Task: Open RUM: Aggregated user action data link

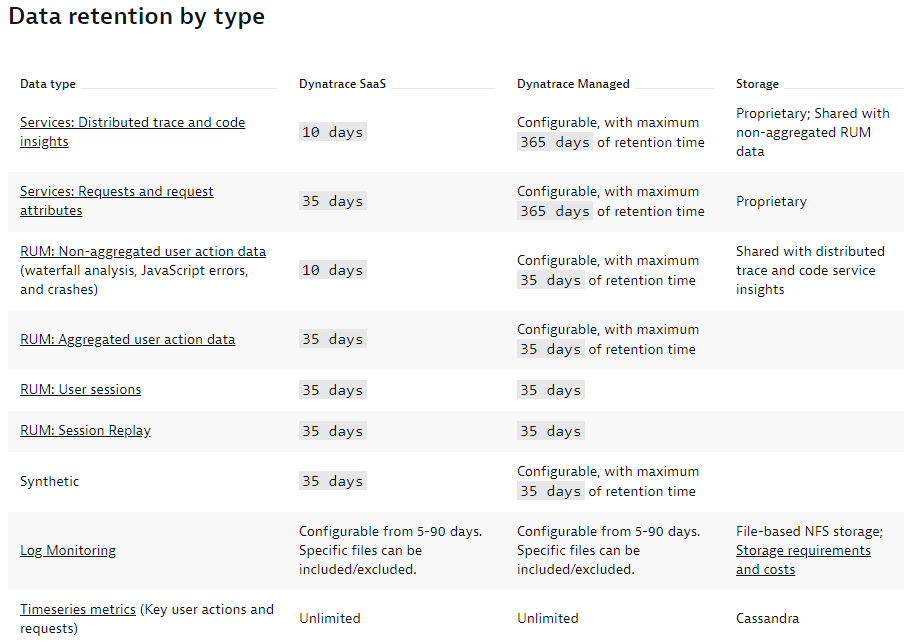Action: (127, 340)
